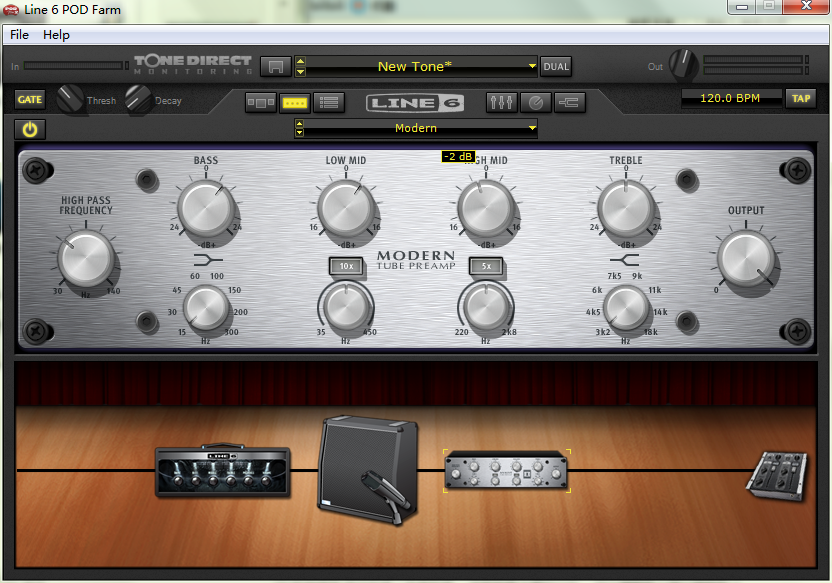Click the BASS gain knob
This screenshot has height=583, width=832.
pyautogui.click(x=206, y=208)
